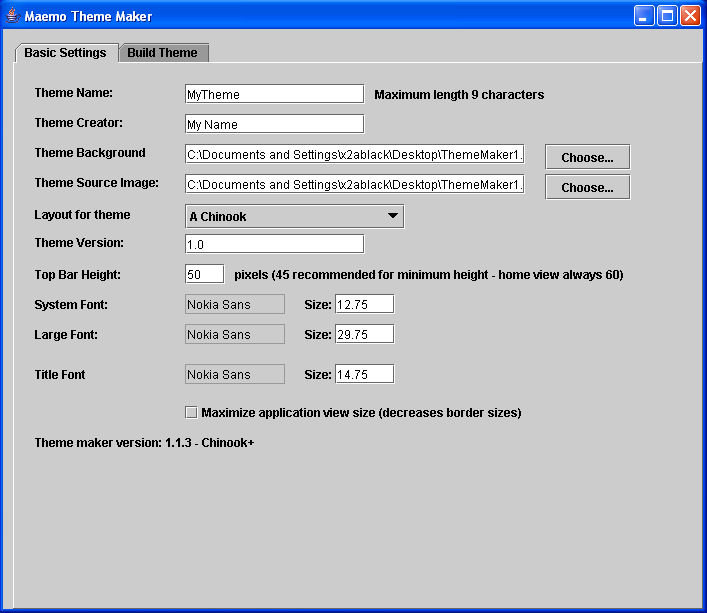This screenshot has width=707, height=613.
Task: Click Choose button for Theme Background
Action: (587, 157)
